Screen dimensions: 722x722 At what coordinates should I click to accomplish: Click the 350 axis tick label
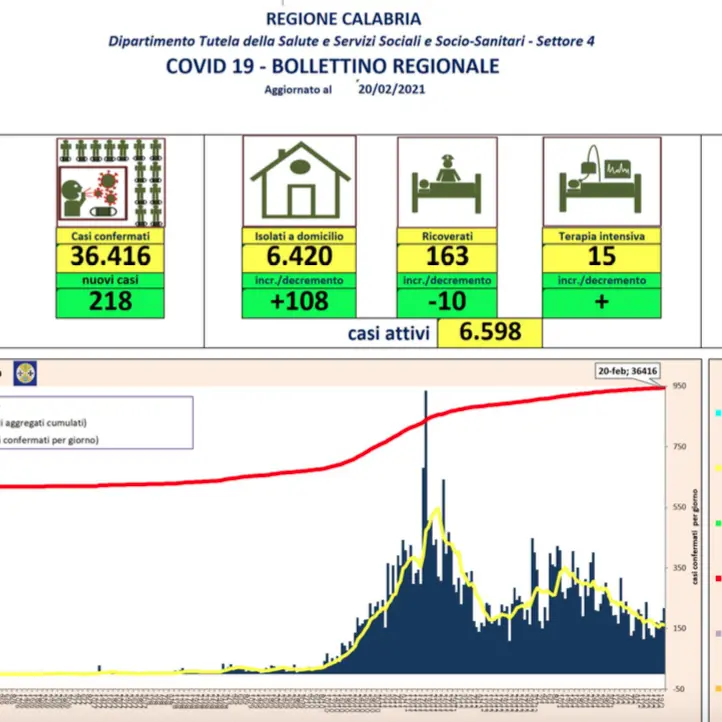pos(680,568)
